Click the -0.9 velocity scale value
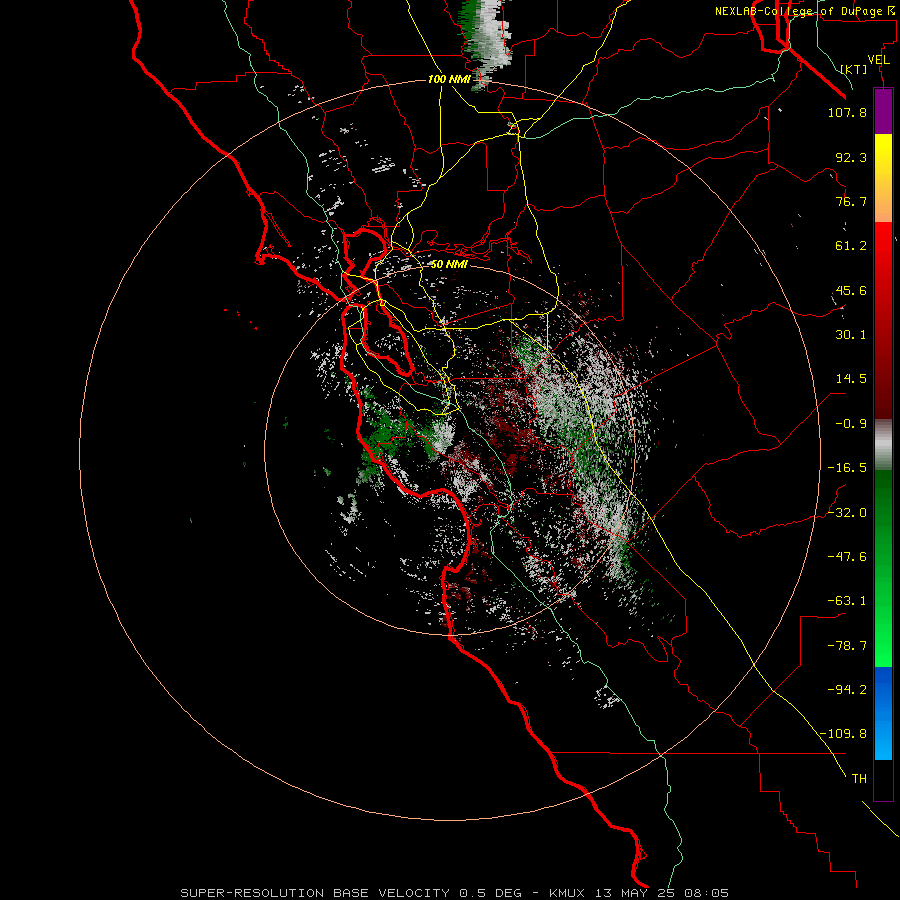 [851, 424]
